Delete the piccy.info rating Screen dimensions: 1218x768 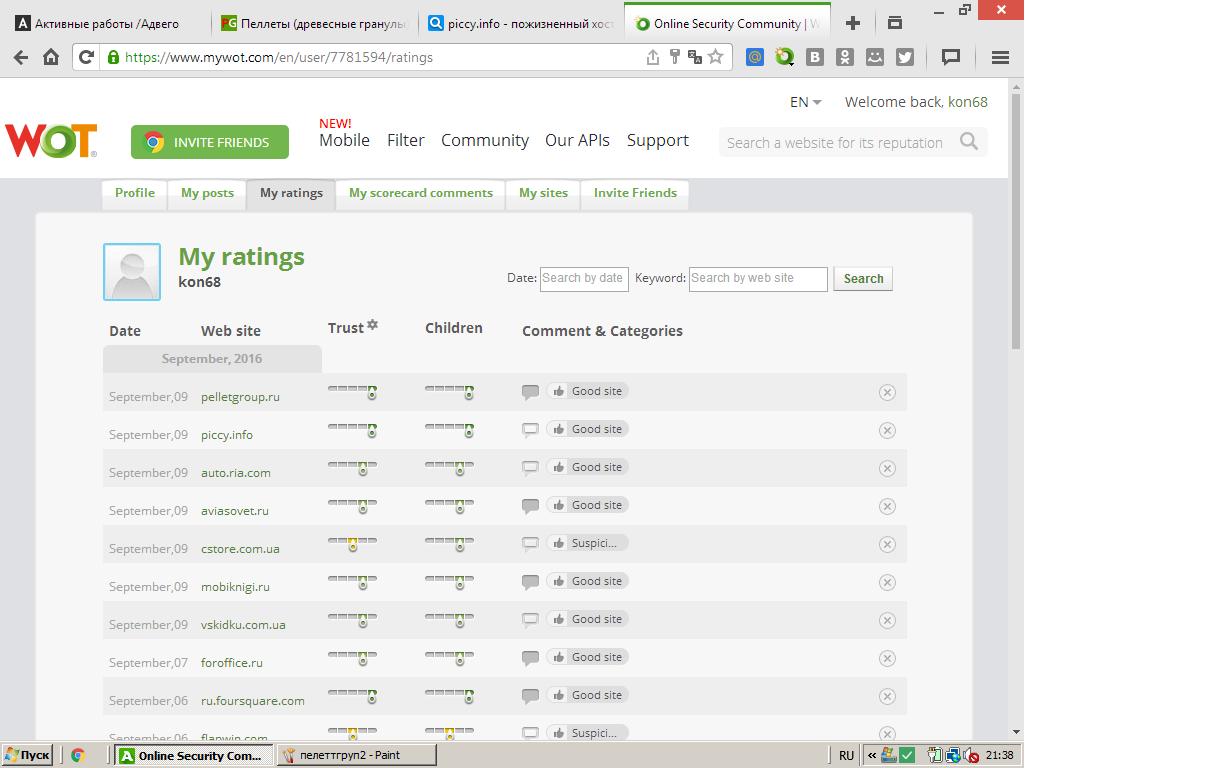tap(887, 430)
